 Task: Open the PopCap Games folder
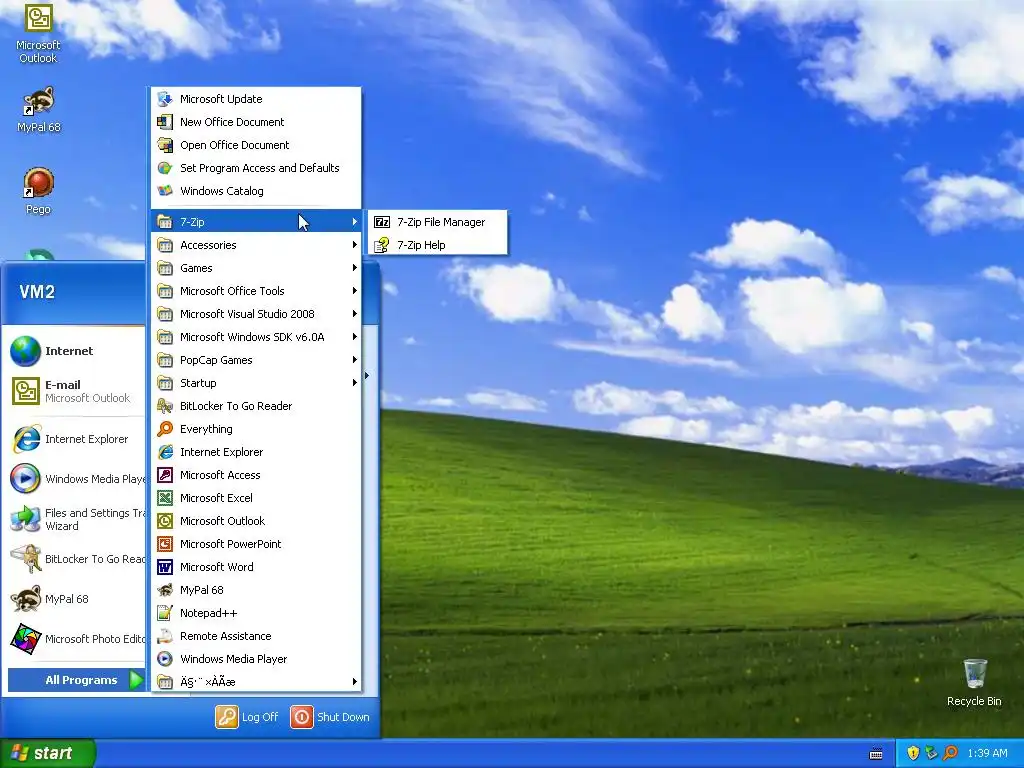[x=256, y=360]
